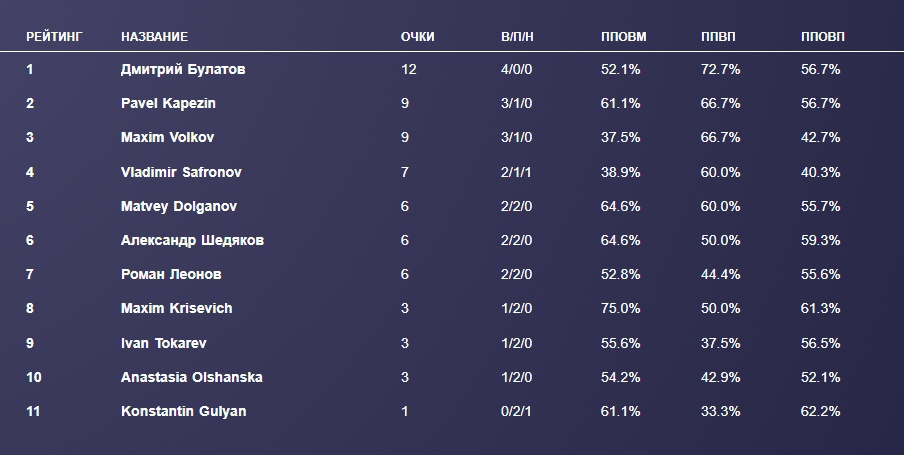The image size is (904, 455).
Task: Sort by the ППОВП column header
Action: (823, 37)
